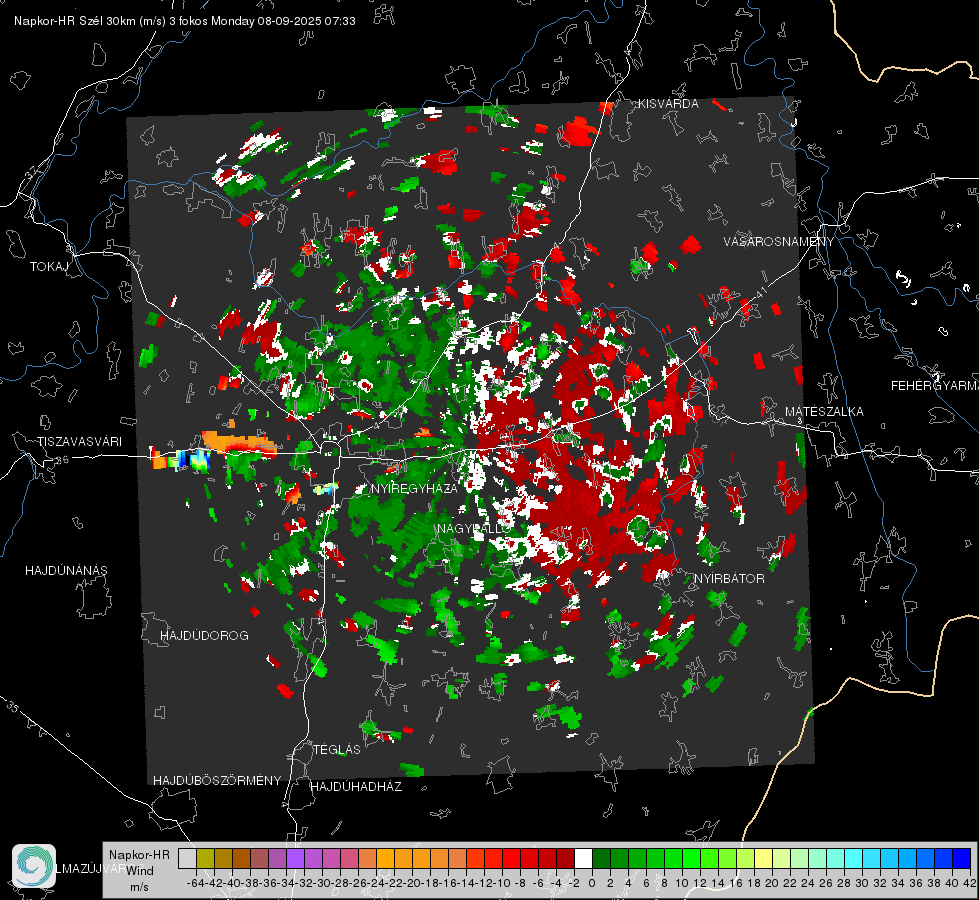Click the date stamp '08-09-2025 07:33' in header

pos(307,21)
